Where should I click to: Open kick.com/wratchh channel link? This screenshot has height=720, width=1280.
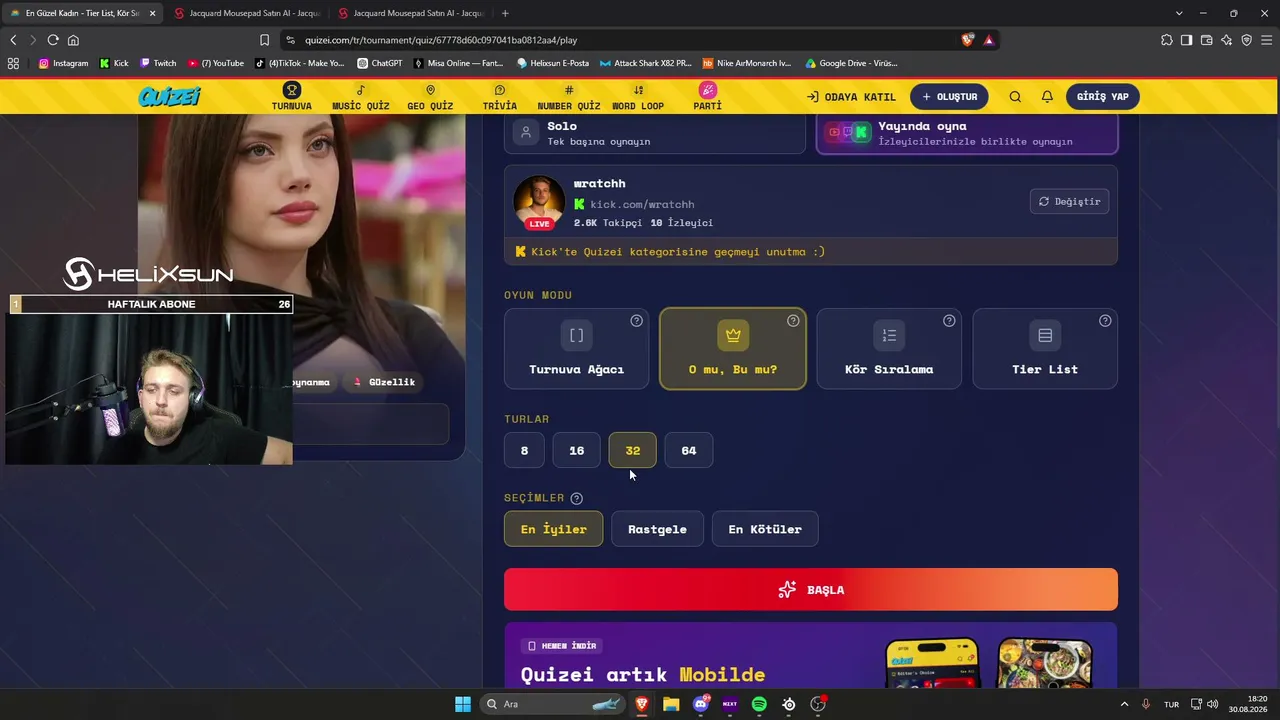tap(642, 204)
